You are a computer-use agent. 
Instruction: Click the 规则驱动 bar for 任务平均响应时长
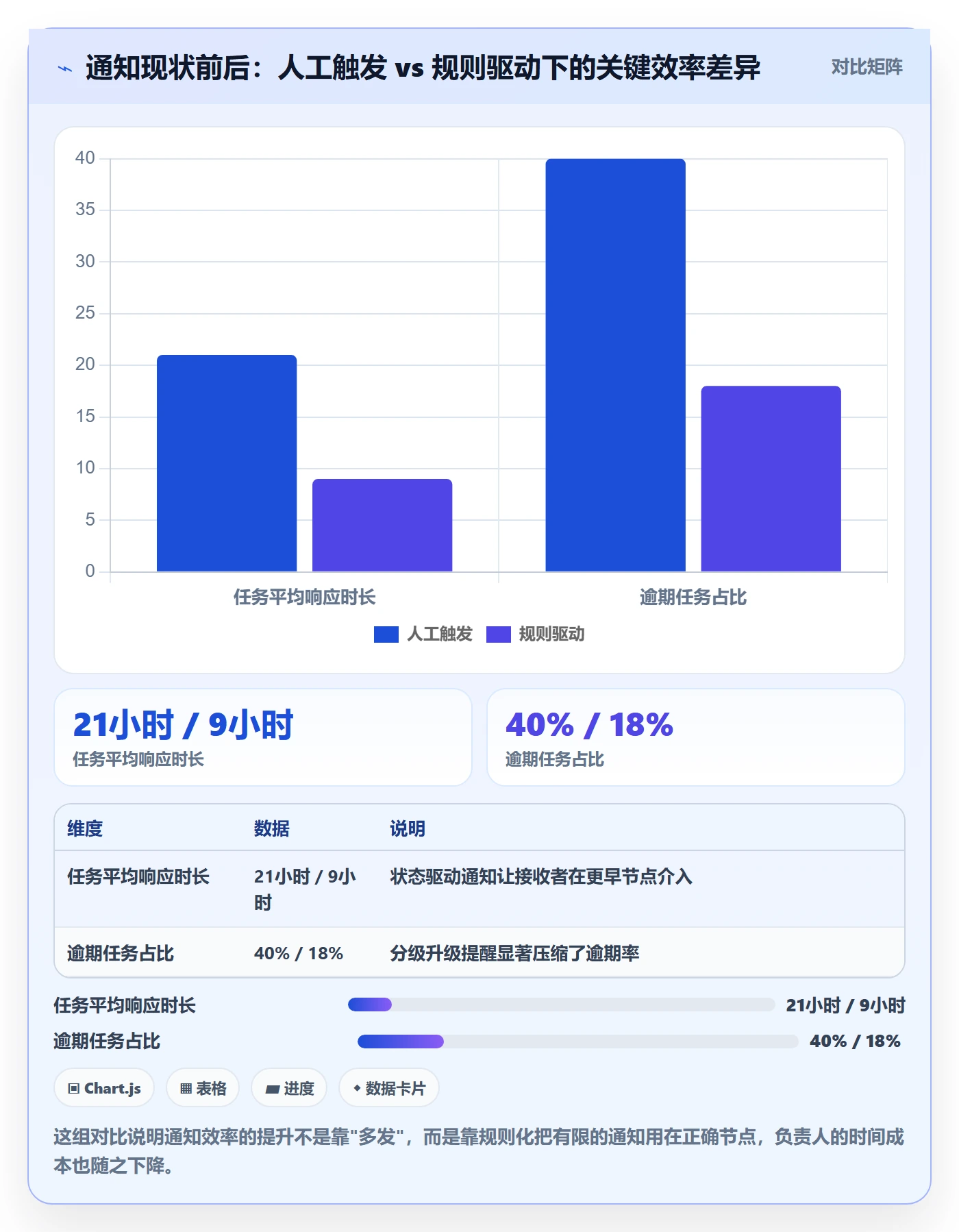[x=382, y=525]
